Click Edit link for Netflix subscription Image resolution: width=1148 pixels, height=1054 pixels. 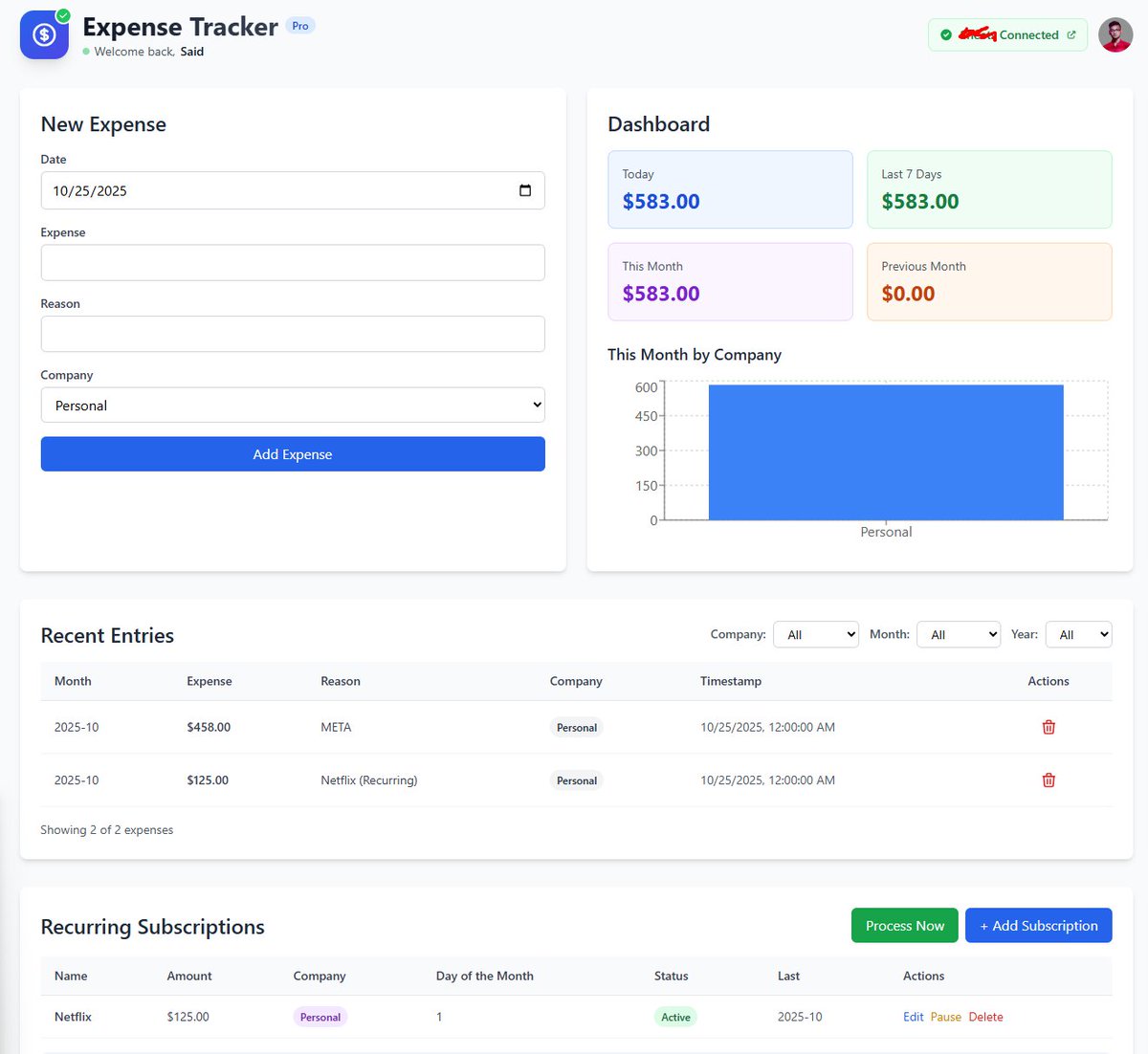[x=914, y=1017]
